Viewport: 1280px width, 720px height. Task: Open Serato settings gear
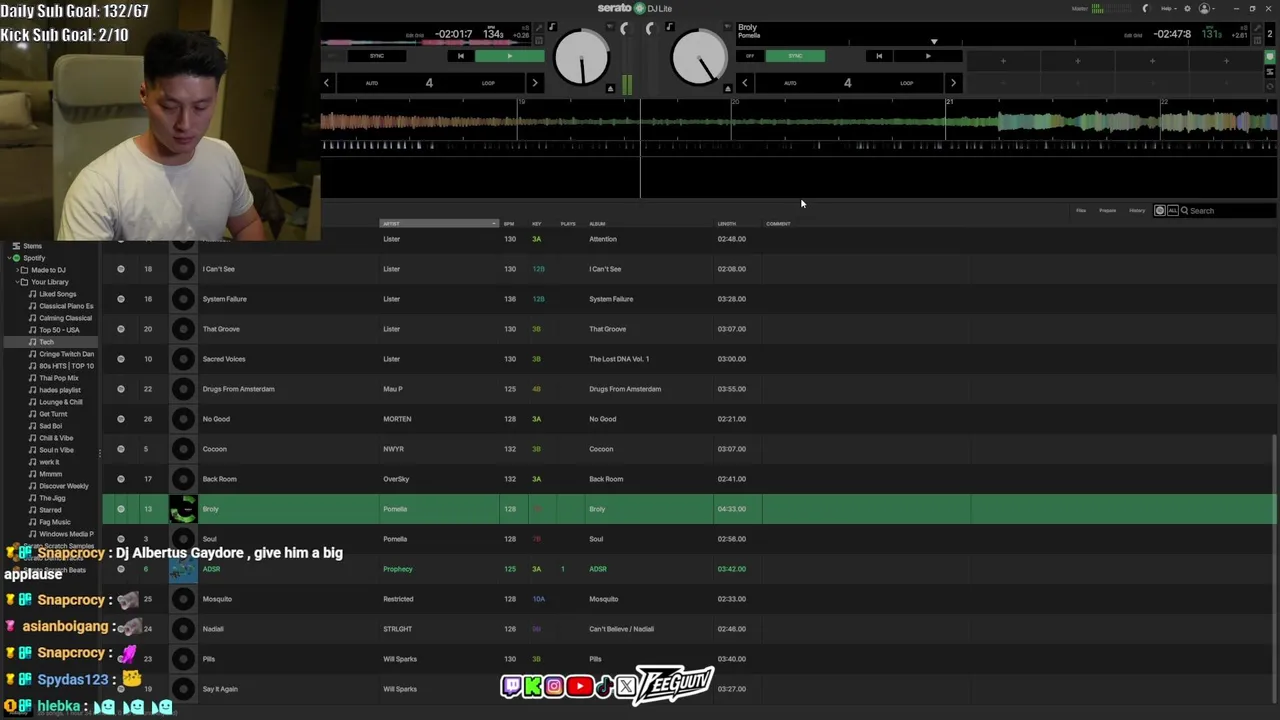(x=1187, y=8)
